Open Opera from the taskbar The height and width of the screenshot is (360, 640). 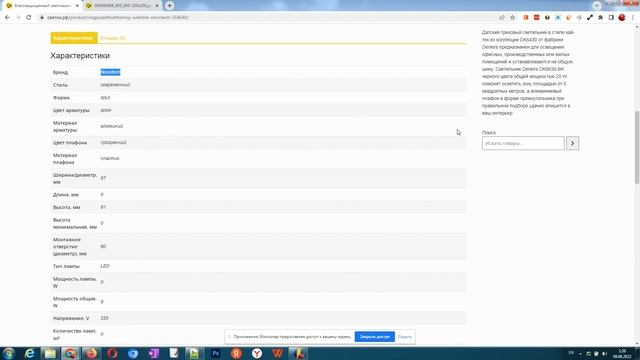tap(112, 353)
